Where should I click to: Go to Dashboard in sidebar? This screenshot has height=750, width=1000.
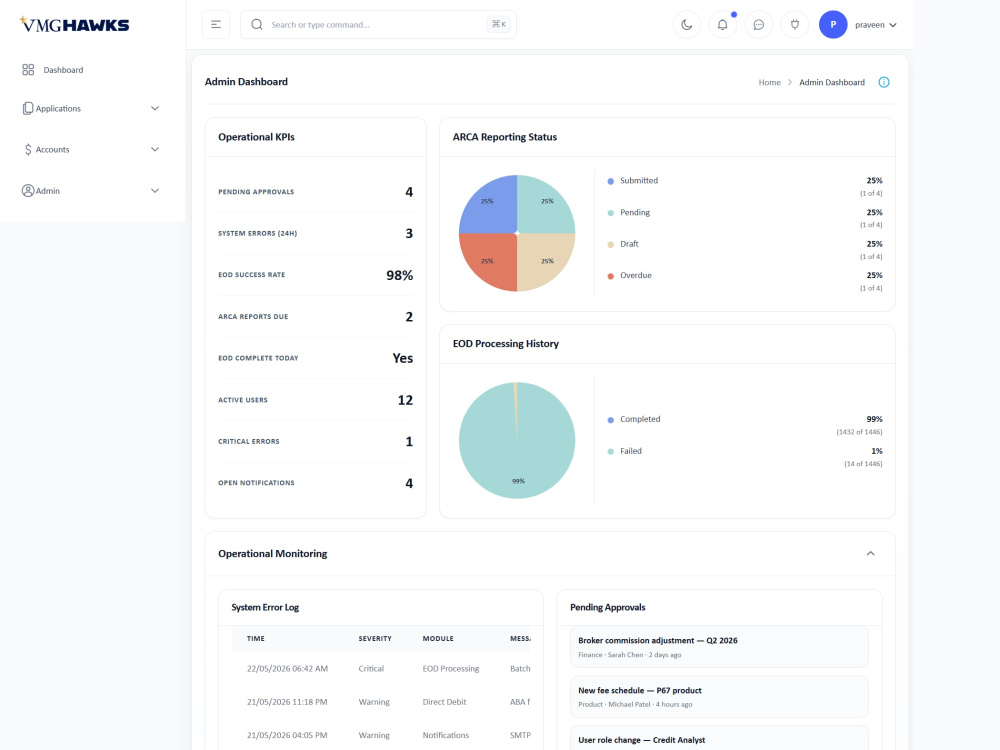(x=63, y=70)
